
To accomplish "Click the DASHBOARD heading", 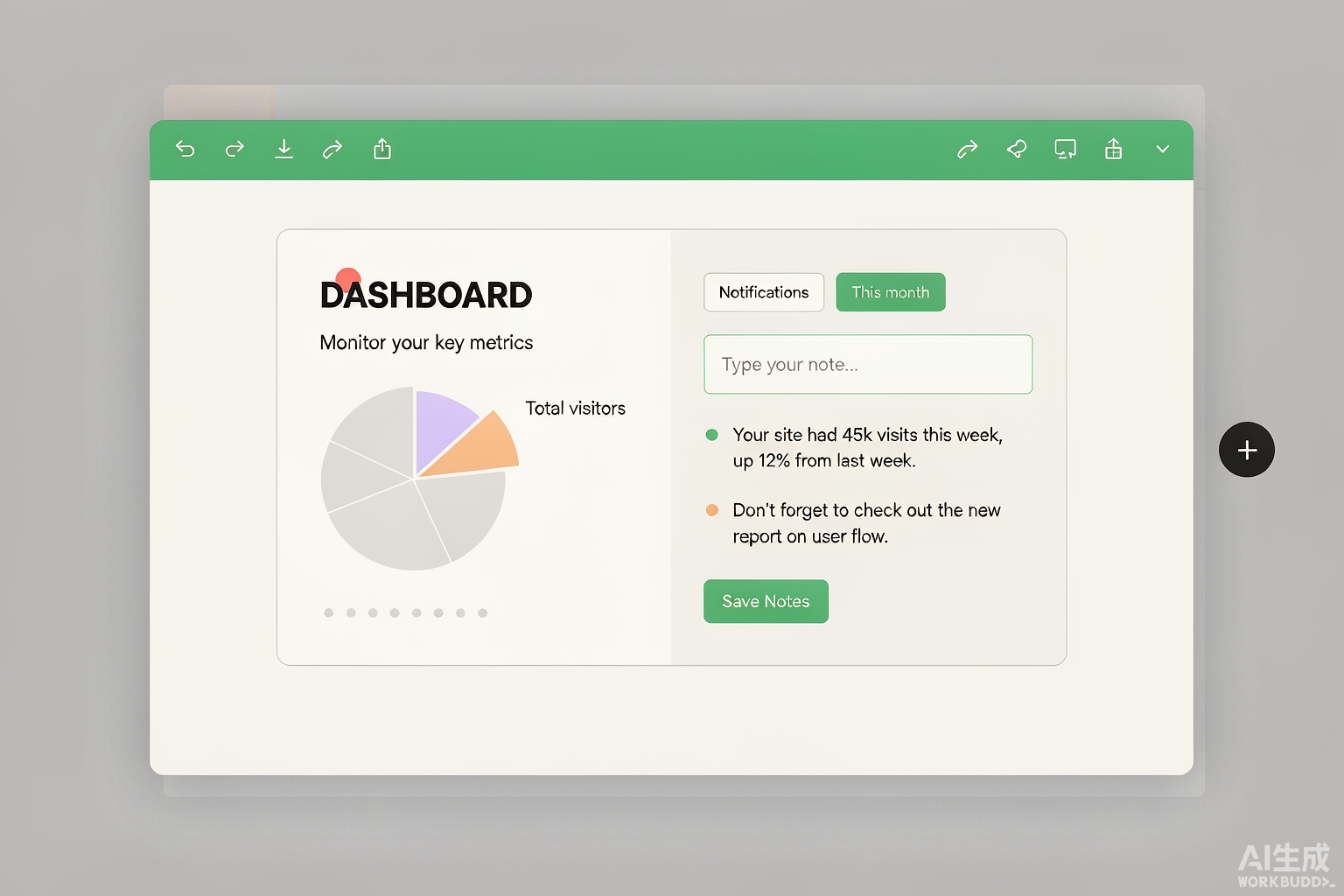I will pyautogui.click(x=426, y=295).
